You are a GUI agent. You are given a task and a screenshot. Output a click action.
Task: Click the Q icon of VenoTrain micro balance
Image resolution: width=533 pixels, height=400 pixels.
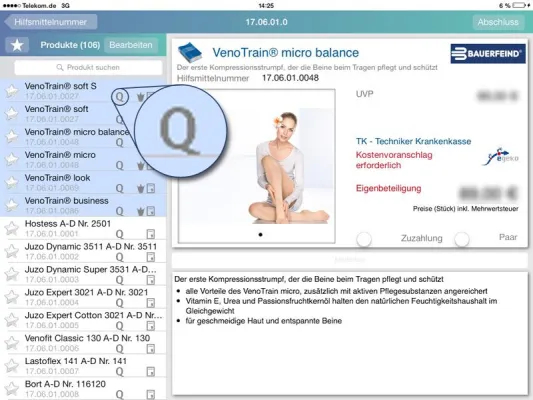point(120,143)
